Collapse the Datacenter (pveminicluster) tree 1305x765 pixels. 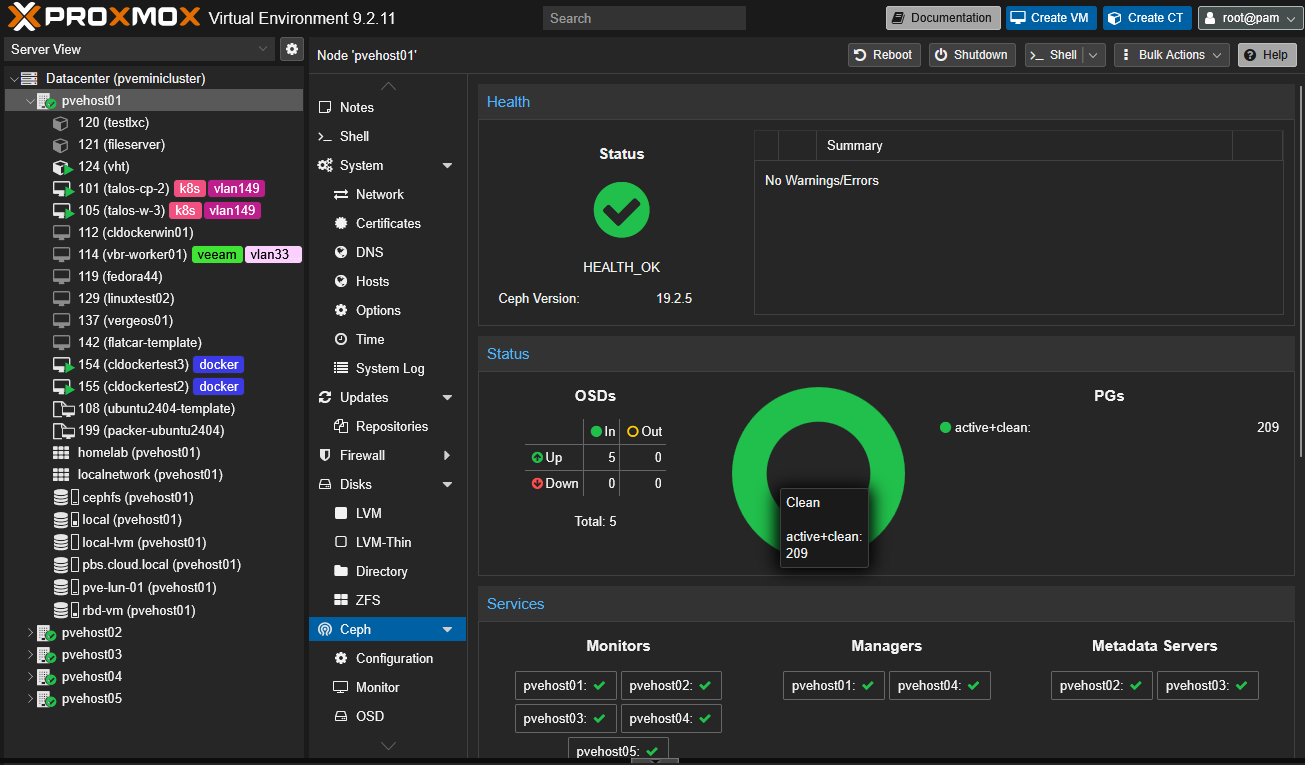pos(13,79)
